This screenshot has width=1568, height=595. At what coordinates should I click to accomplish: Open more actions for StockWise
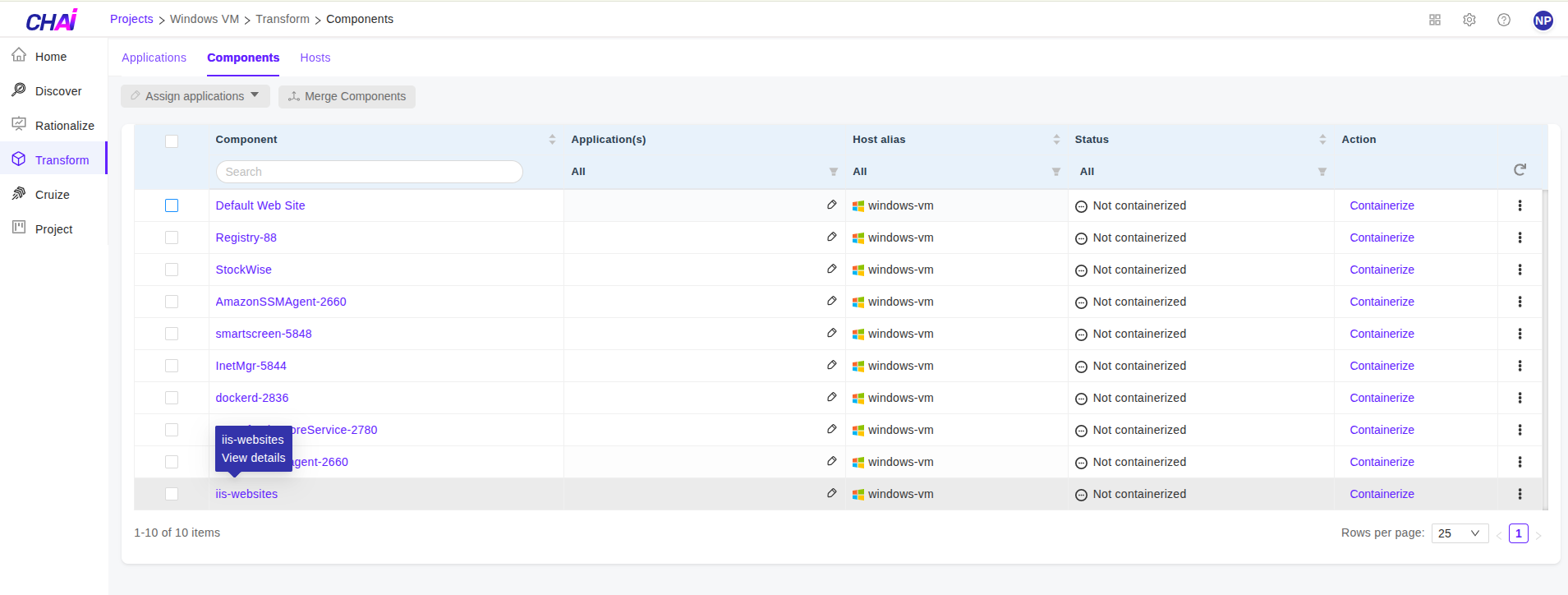coord(1520,270)
